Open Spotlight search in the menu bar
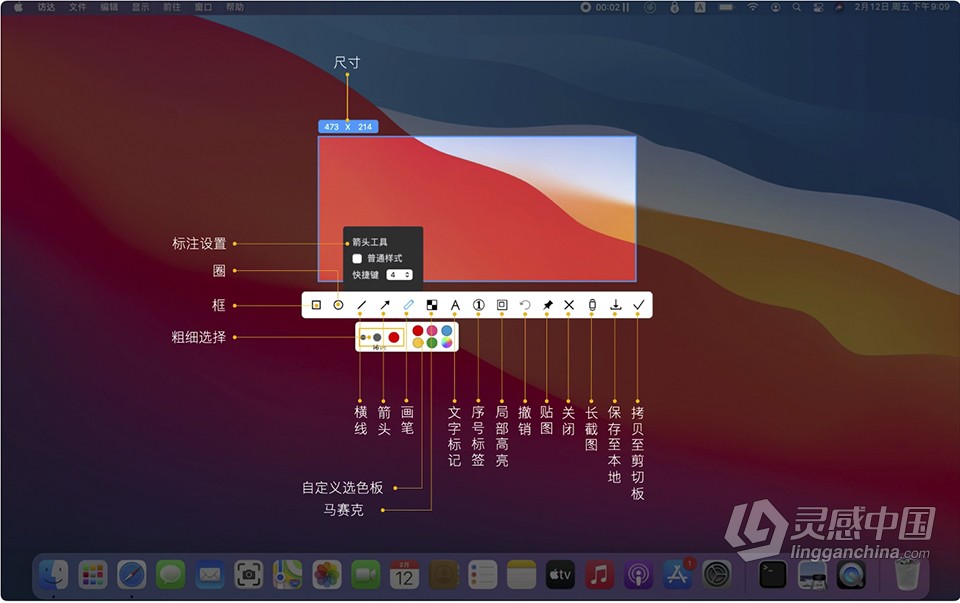960x603 pixels. click(x=797, y=7)
